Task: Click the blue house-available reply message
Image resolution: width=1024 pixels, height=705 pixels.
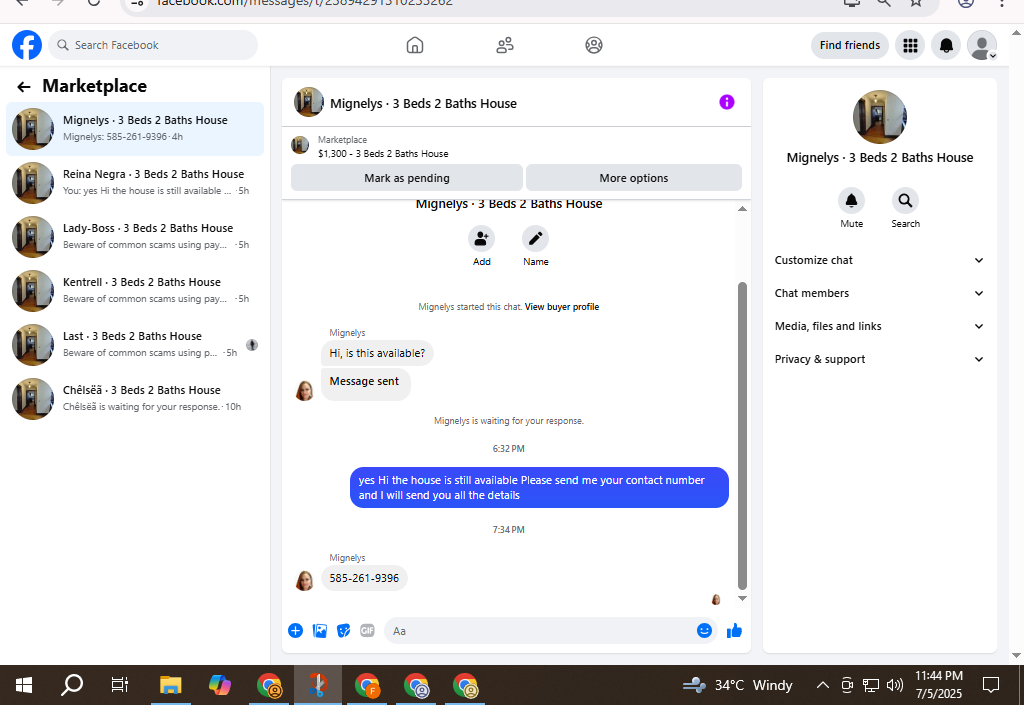Action: (539, 488)
